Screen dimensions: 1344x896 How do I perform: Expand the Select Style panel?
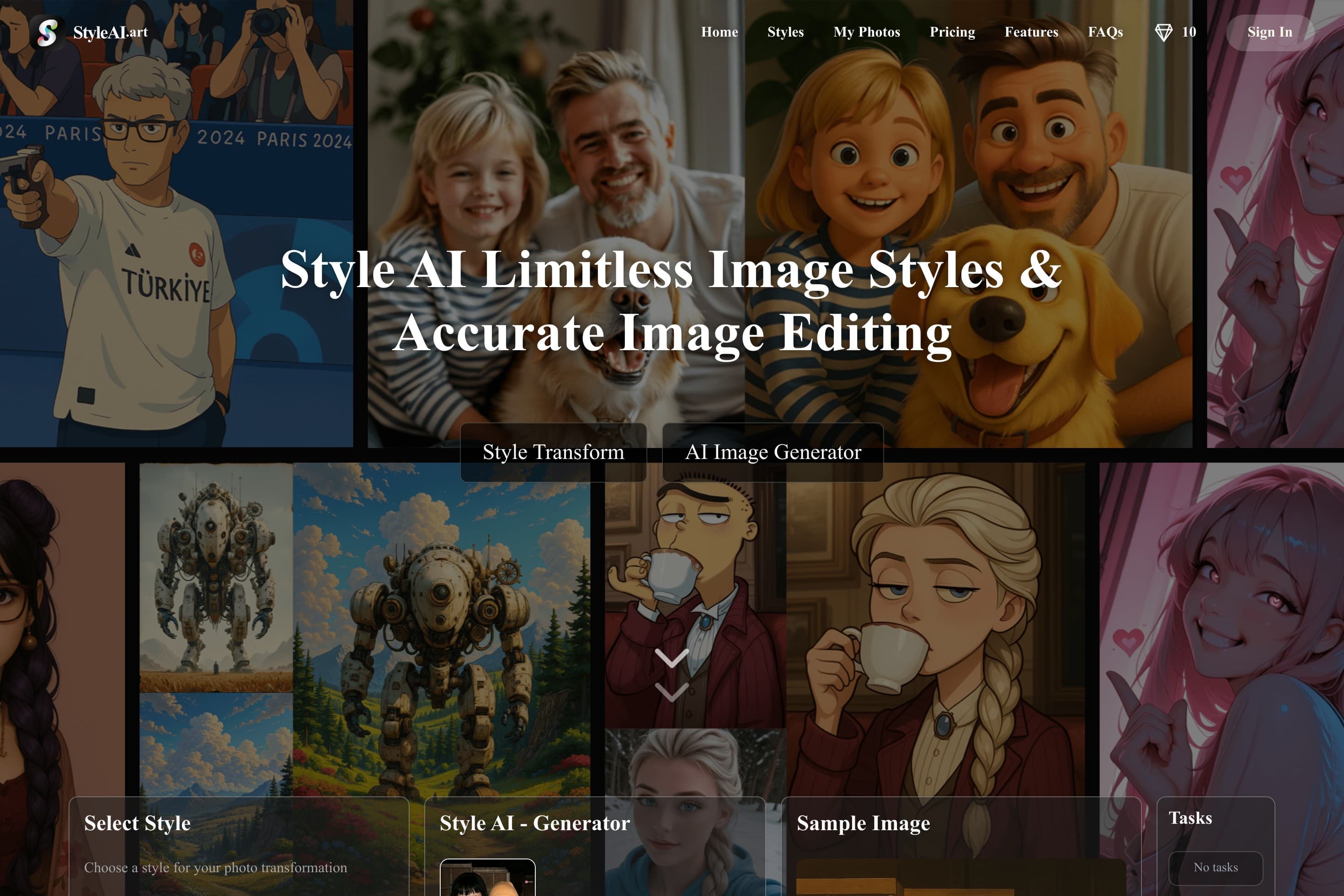click(137, 823)
